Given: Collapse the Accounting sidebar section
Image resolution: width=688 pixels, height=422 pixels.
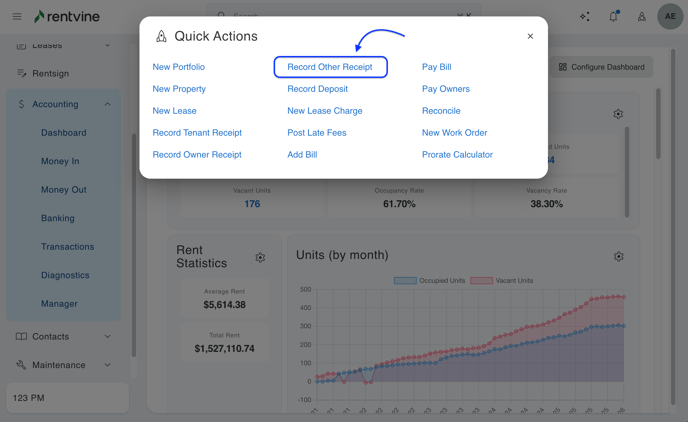Looking at the screenshot, I should coord(107,104).
